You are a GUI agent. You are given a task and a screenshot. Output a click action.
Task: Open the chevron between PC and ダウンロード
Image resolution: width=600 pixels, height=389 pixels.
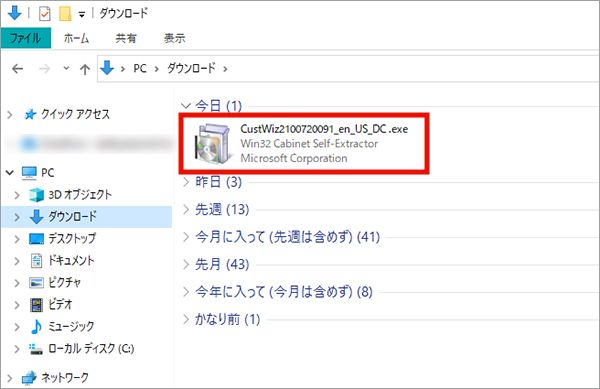(x=157, y=69)
